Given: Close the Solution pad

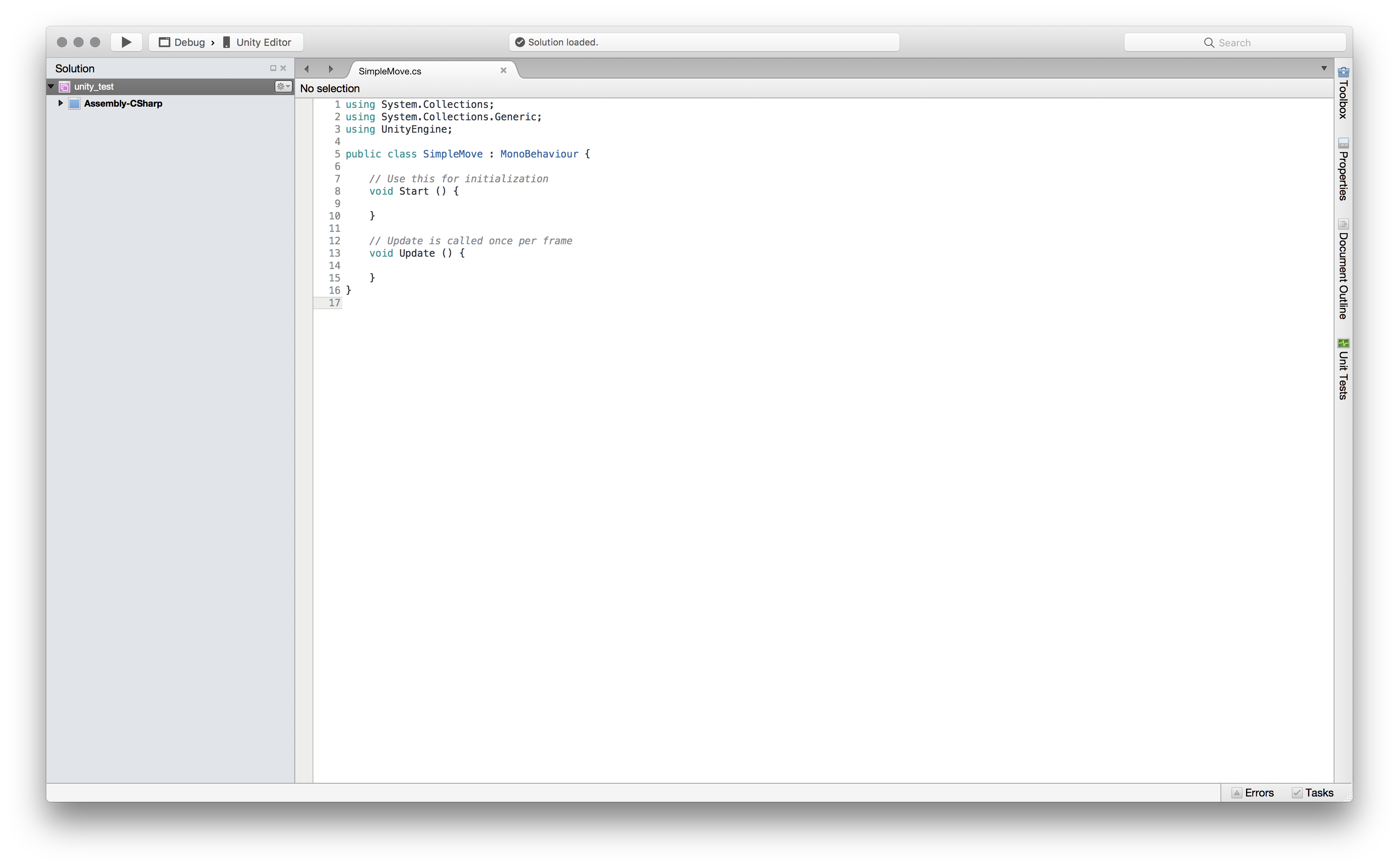Looking at the screenshot, I should click(x=283, y=68).
